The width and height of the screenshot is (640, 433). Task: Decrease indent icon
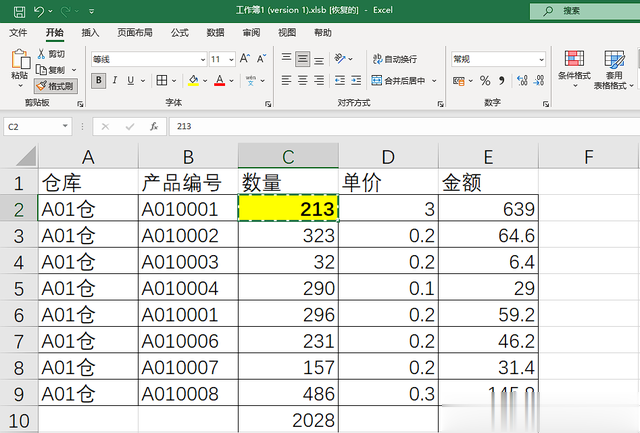click(340, 80)
